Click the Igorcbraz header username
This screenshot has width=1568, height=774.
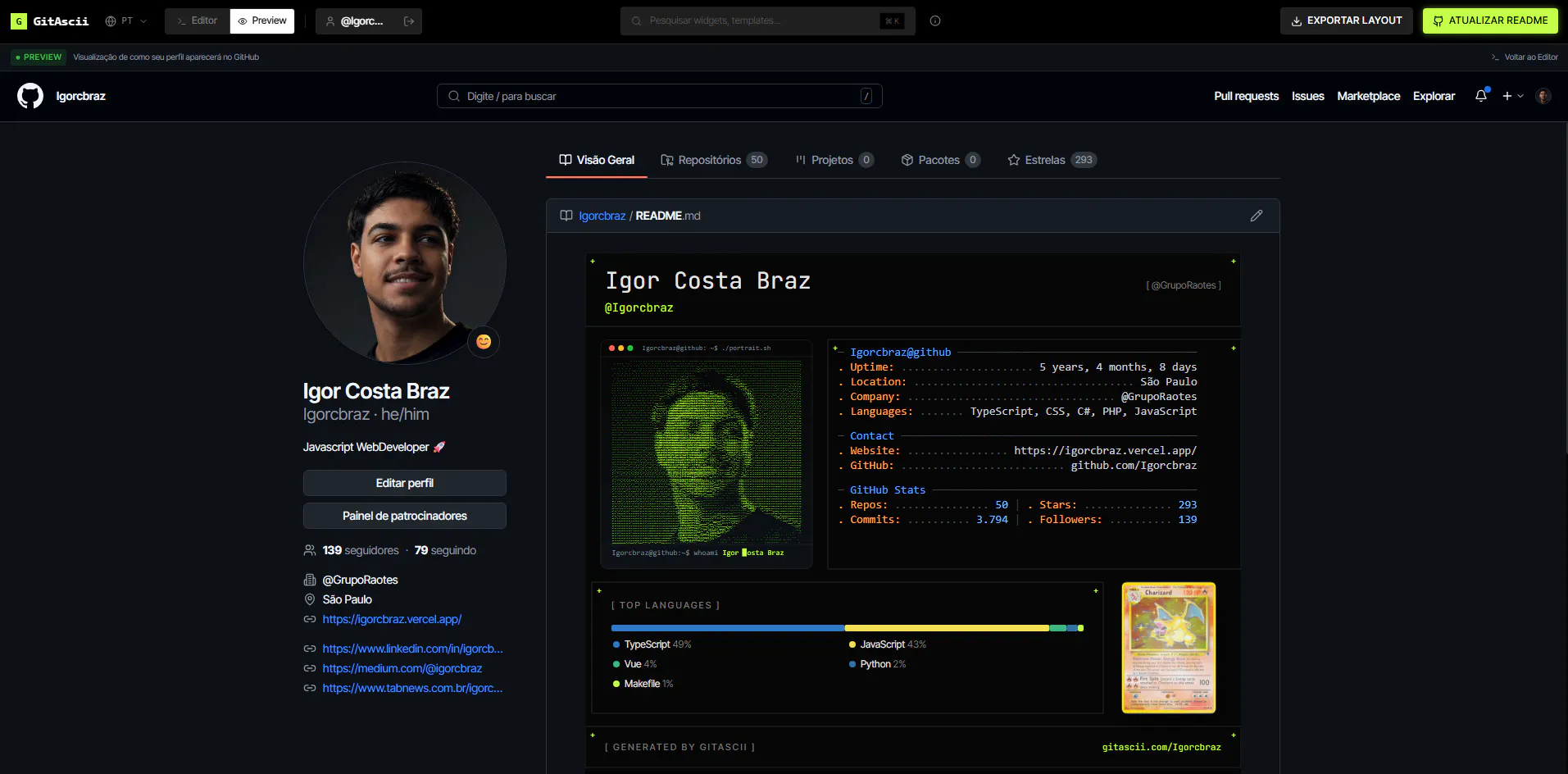click(x=80, y=97)
